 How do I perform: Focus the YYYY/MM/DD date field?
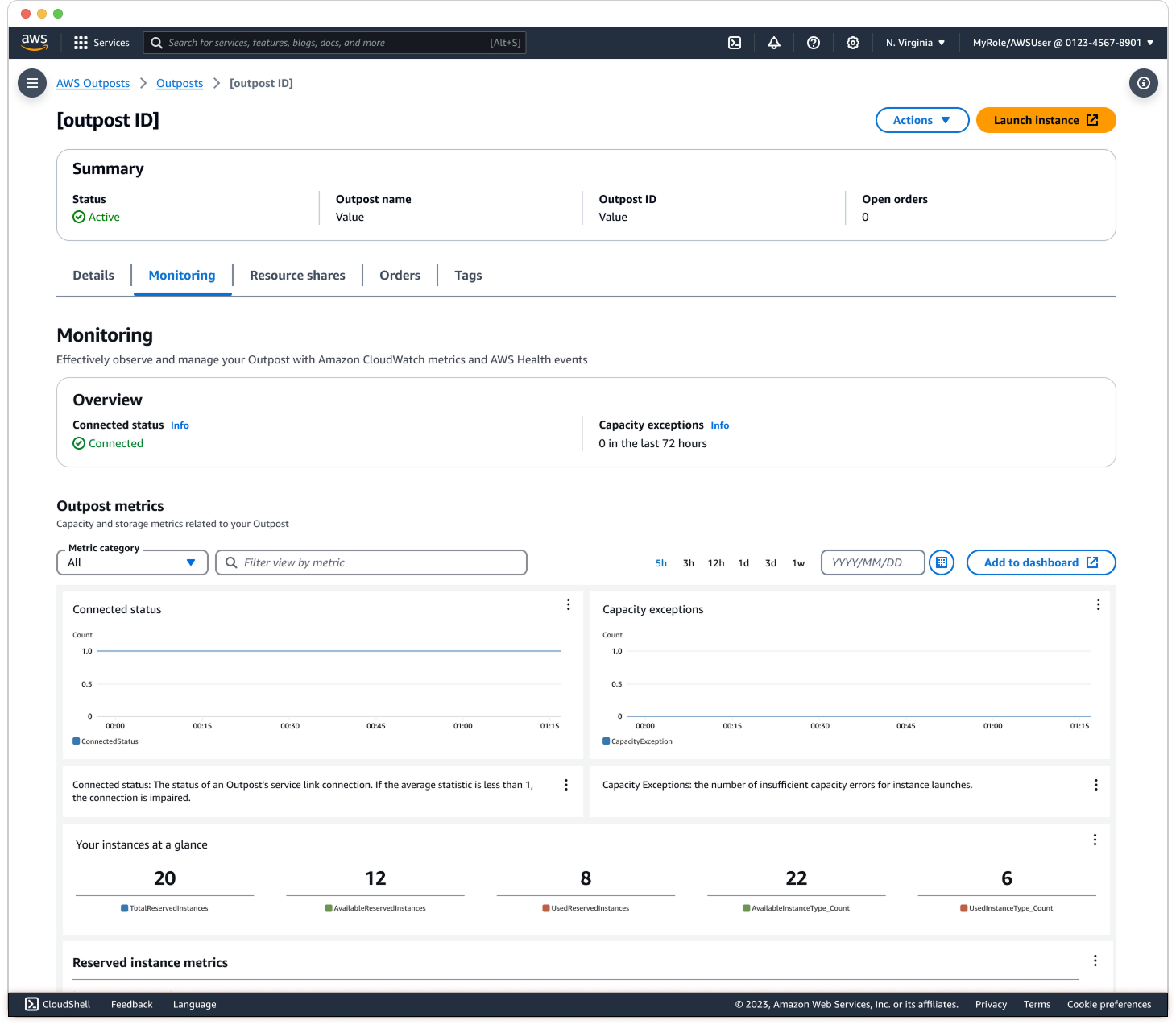[x=873, y=562]
